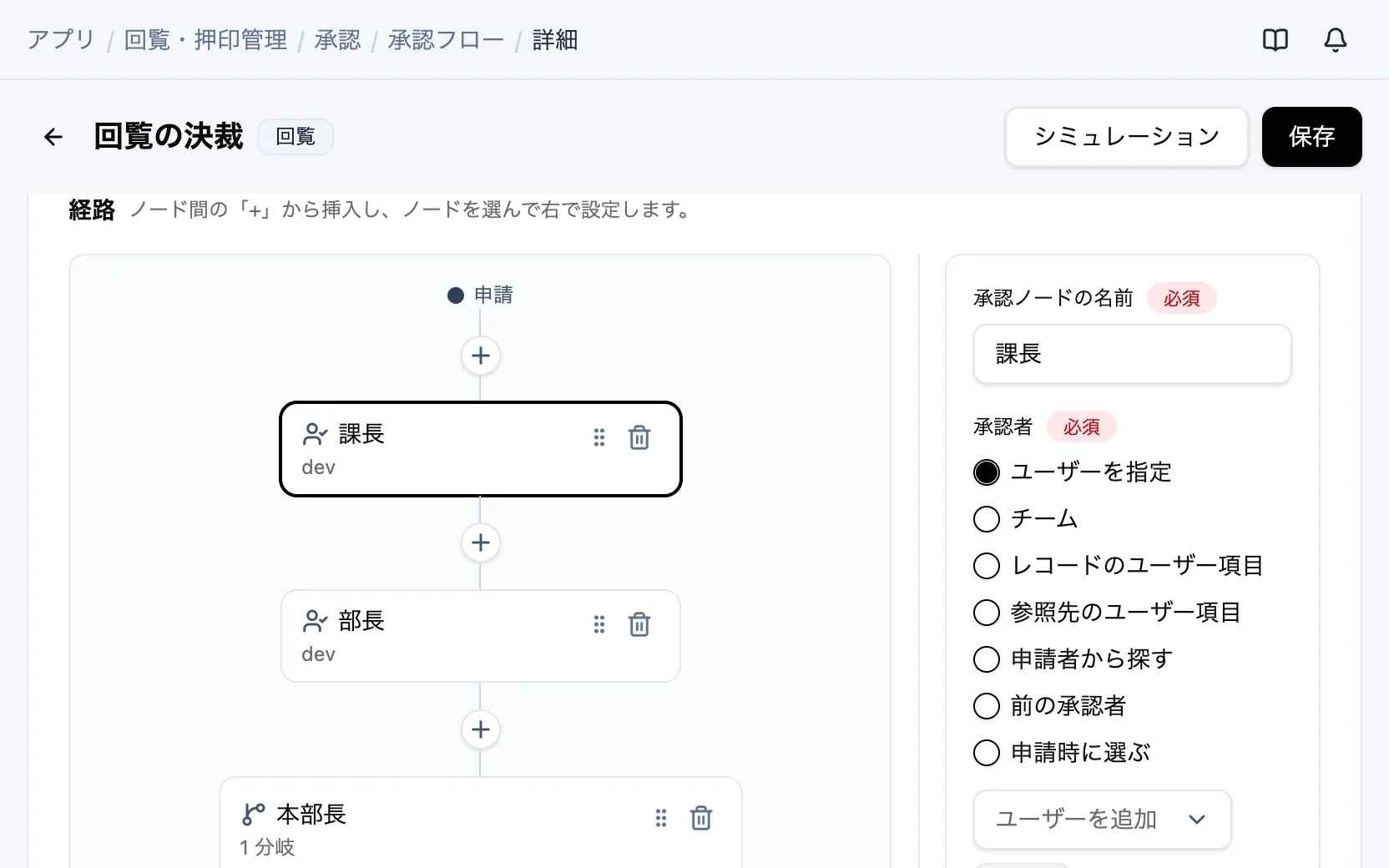
Task: Select the 本部長 branch node card
Action: pos(481,823)
